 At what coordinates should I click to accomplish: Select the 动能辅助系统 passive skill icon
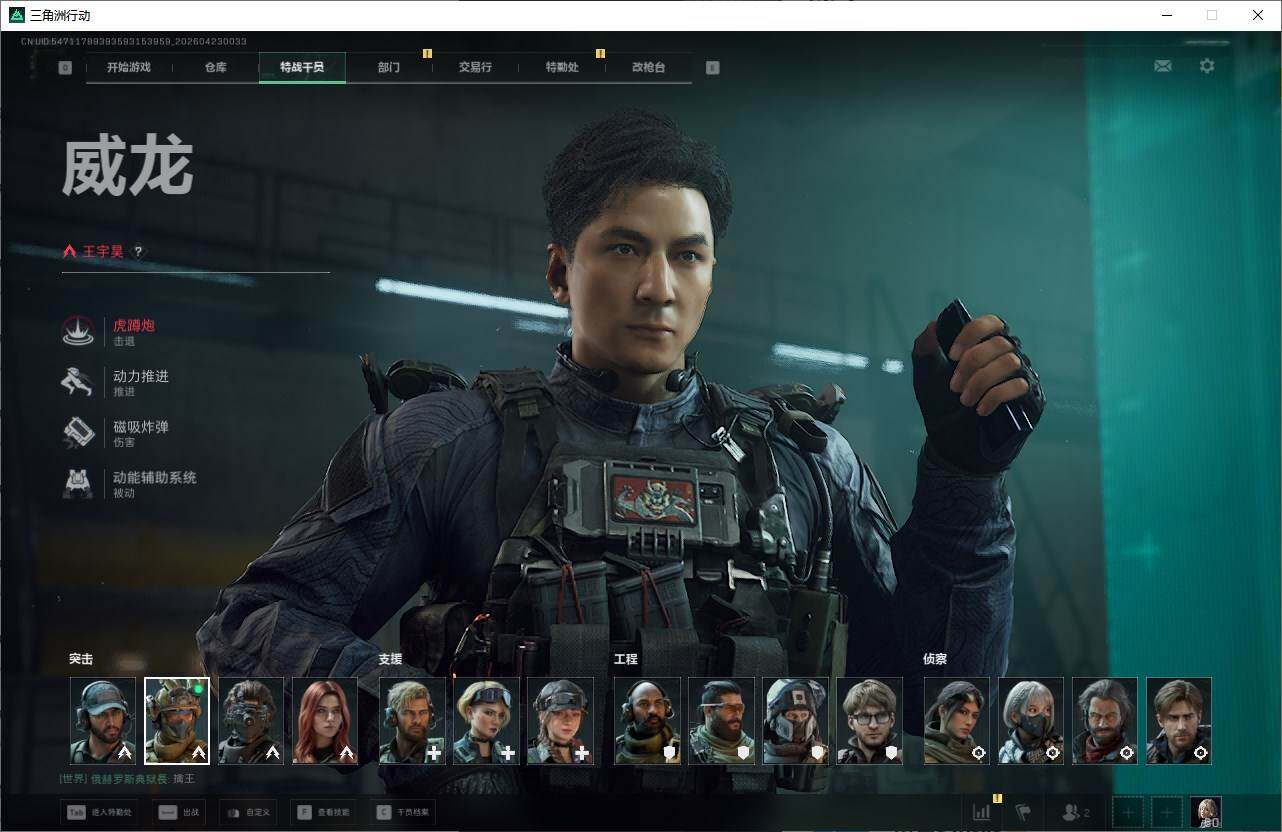tap(78, 483)
